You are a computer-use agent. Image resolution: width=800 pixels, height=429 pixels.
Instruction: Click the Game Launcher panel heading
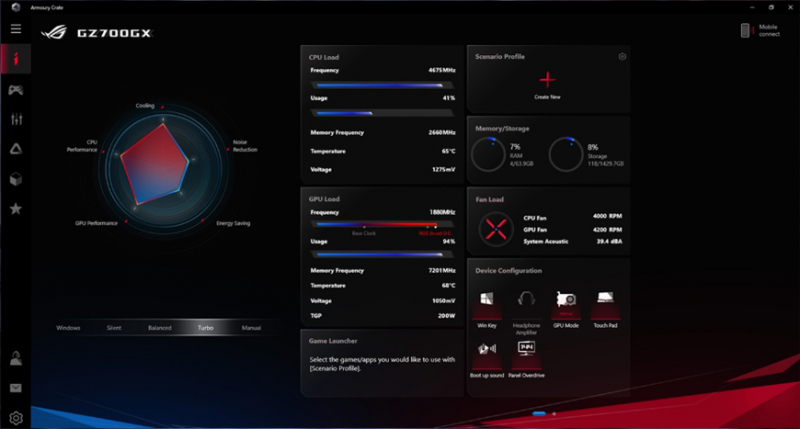coord(333,341)
